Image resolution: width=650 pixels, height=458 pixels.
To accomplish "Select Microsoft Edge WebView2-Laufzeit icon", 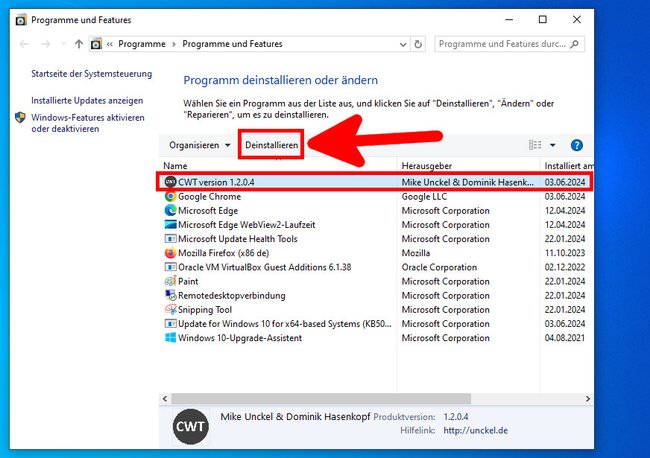I will click(x=170, y=225).
